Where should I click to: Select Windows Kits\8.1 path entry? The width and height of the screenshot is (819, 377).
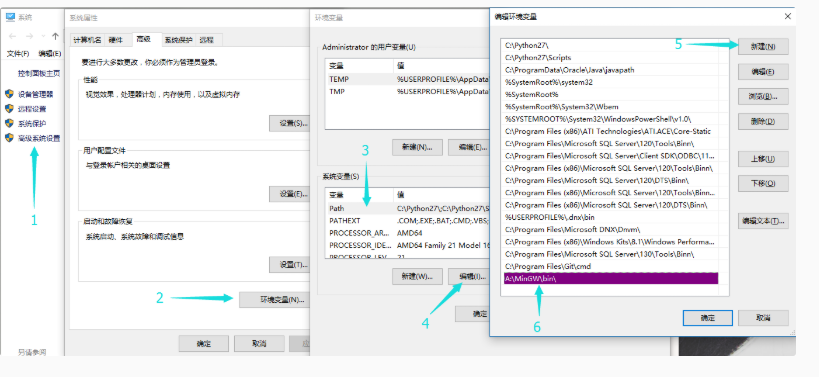click(611, 242)
